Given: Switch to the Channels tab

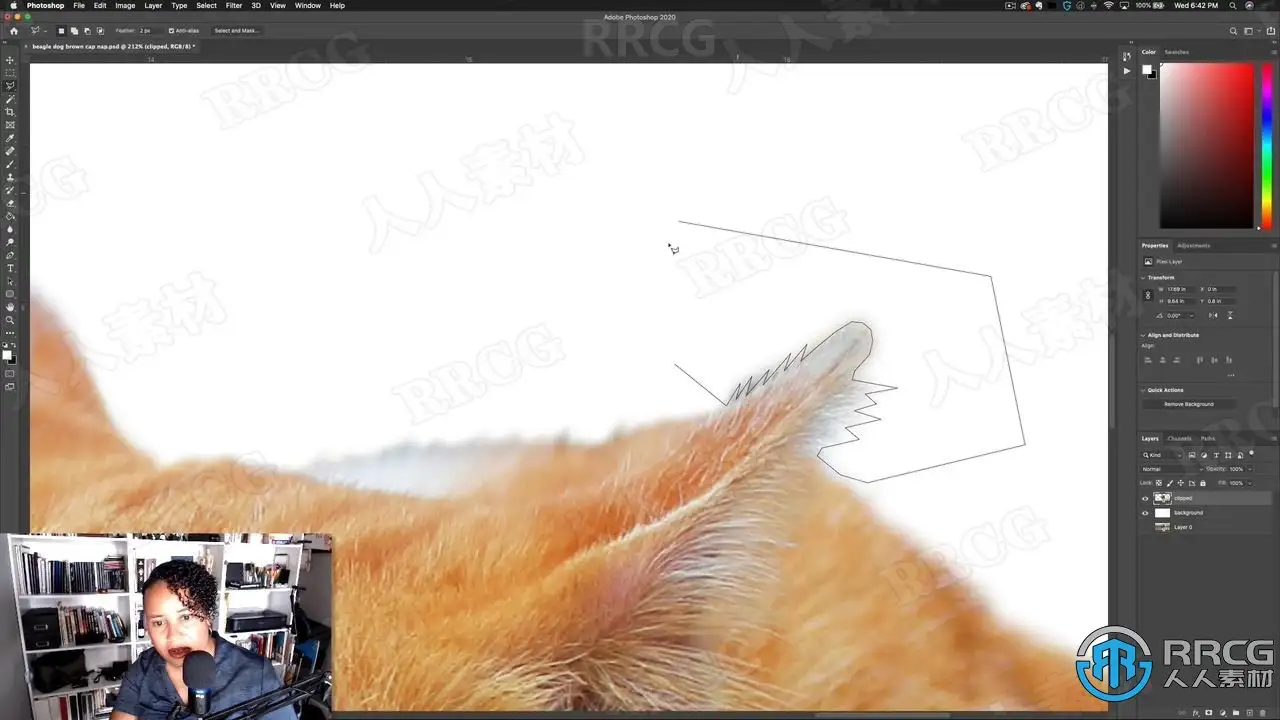Looking at the screenshot, I should (1180, 438).
